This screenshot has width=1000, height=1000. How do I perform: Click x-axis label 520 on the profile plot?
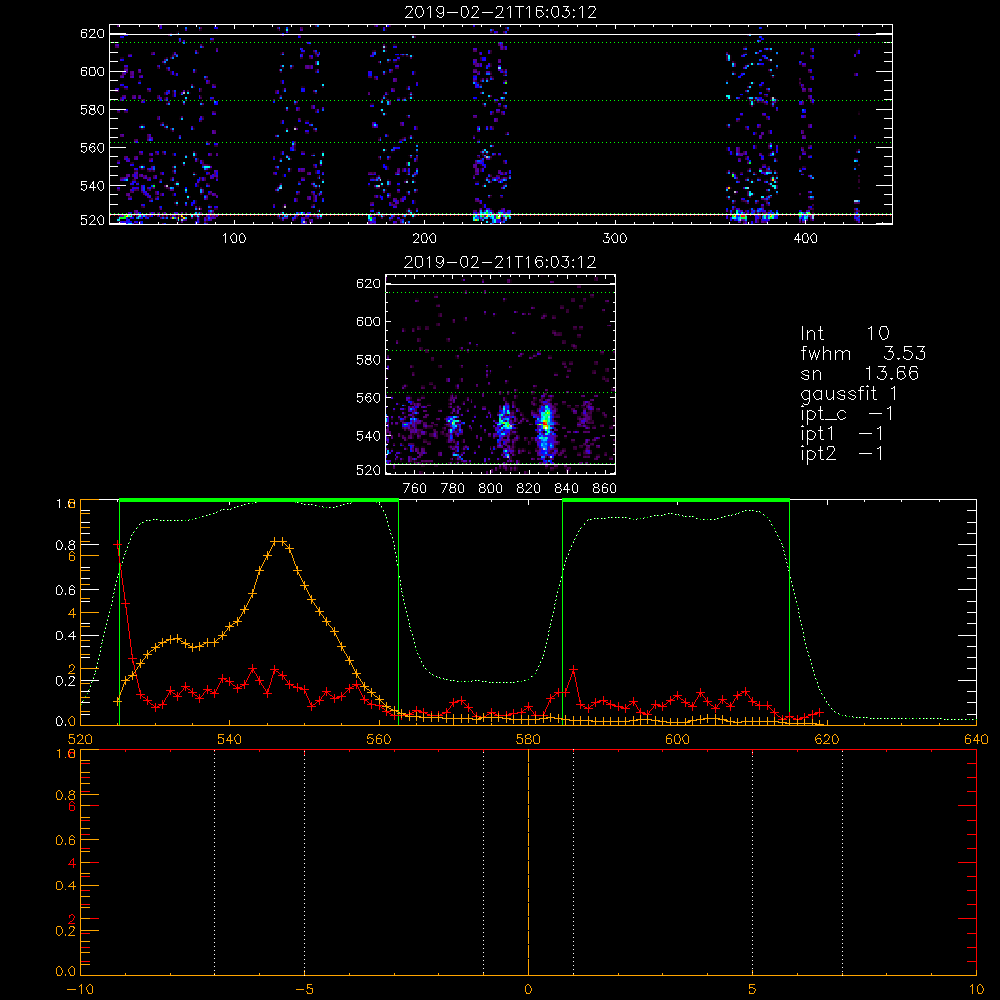[x=80, y=739]
